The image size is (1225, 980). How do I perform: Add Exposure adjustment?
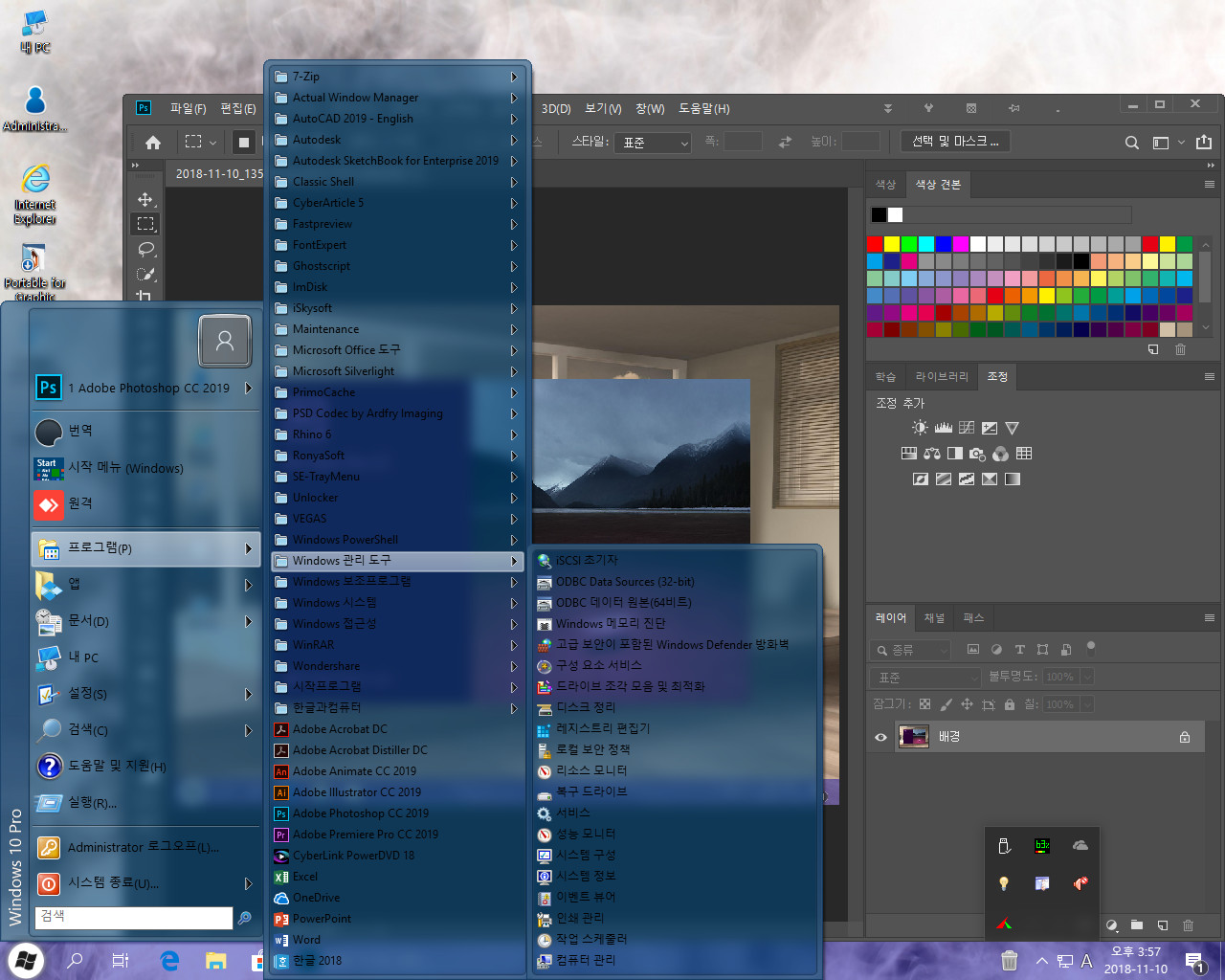(x=990, y=428)
